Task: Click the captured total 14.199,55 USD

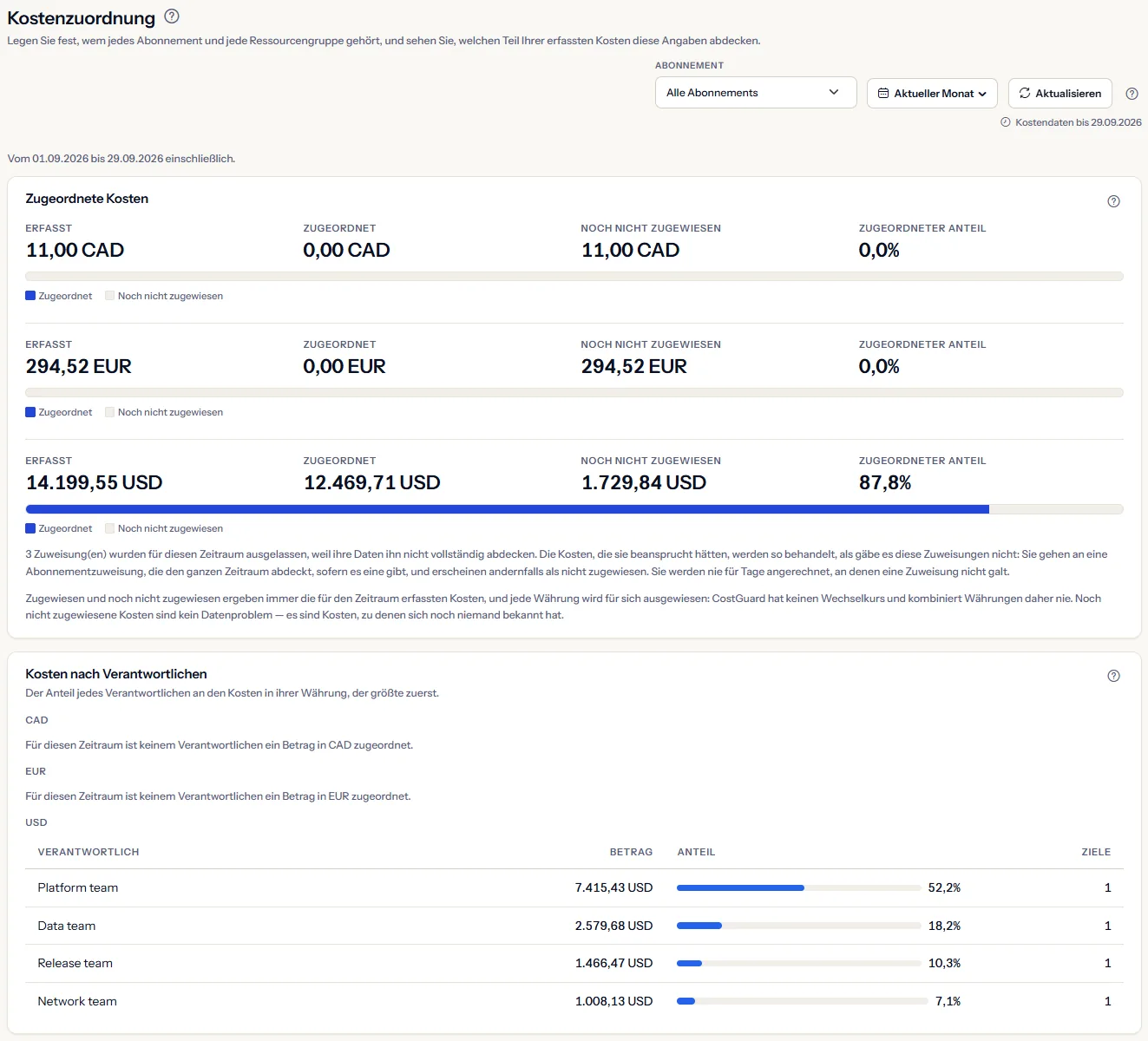Action: point(95,482)
